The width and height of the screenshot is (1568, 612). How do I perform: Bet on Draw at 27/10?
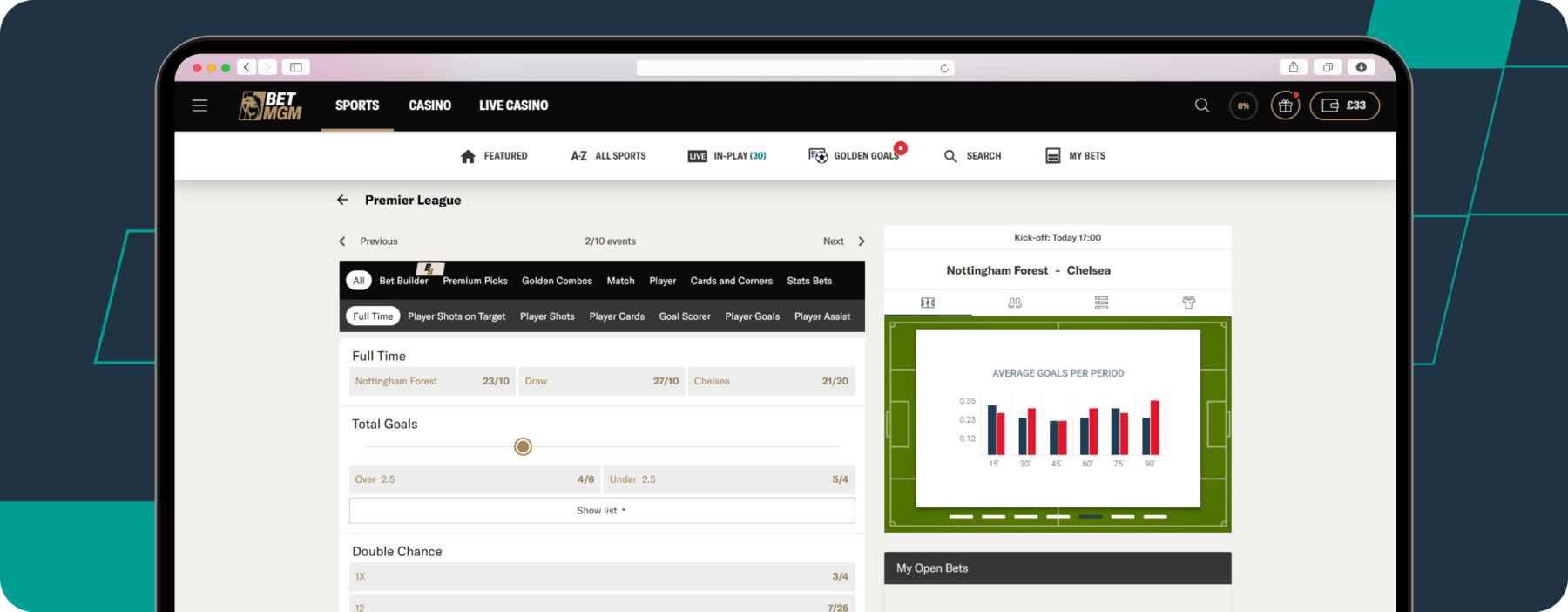[602, 381]
